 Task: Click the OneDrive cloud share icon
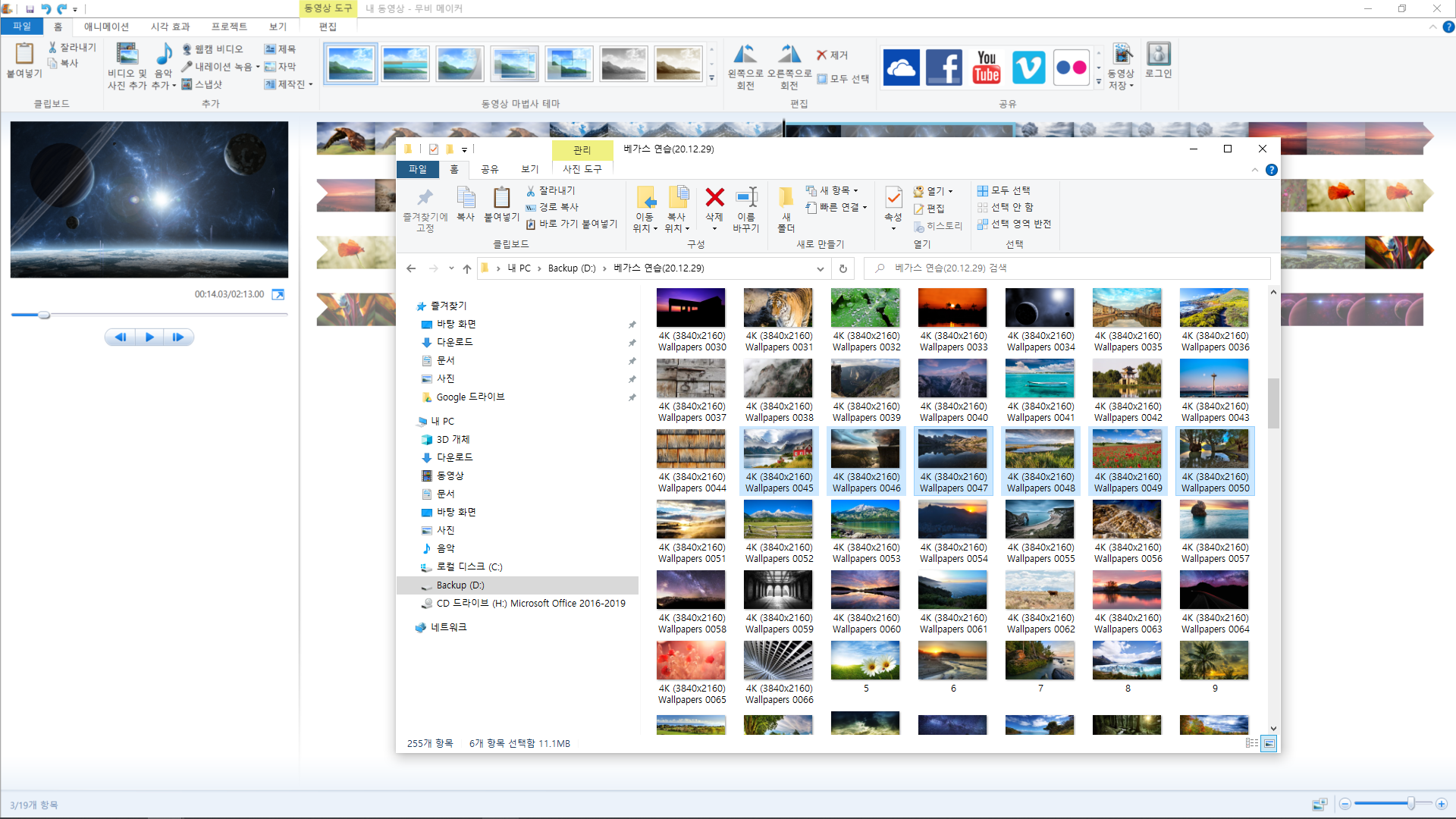click(901, 67)
